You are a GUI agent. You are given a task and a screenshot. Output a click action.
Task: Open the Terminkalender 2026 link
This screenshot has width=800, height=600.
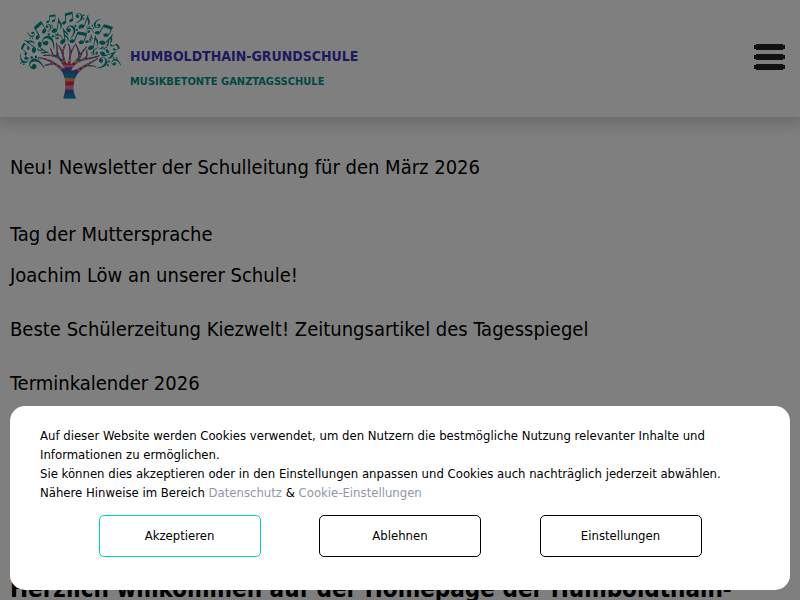pos(105,383)
